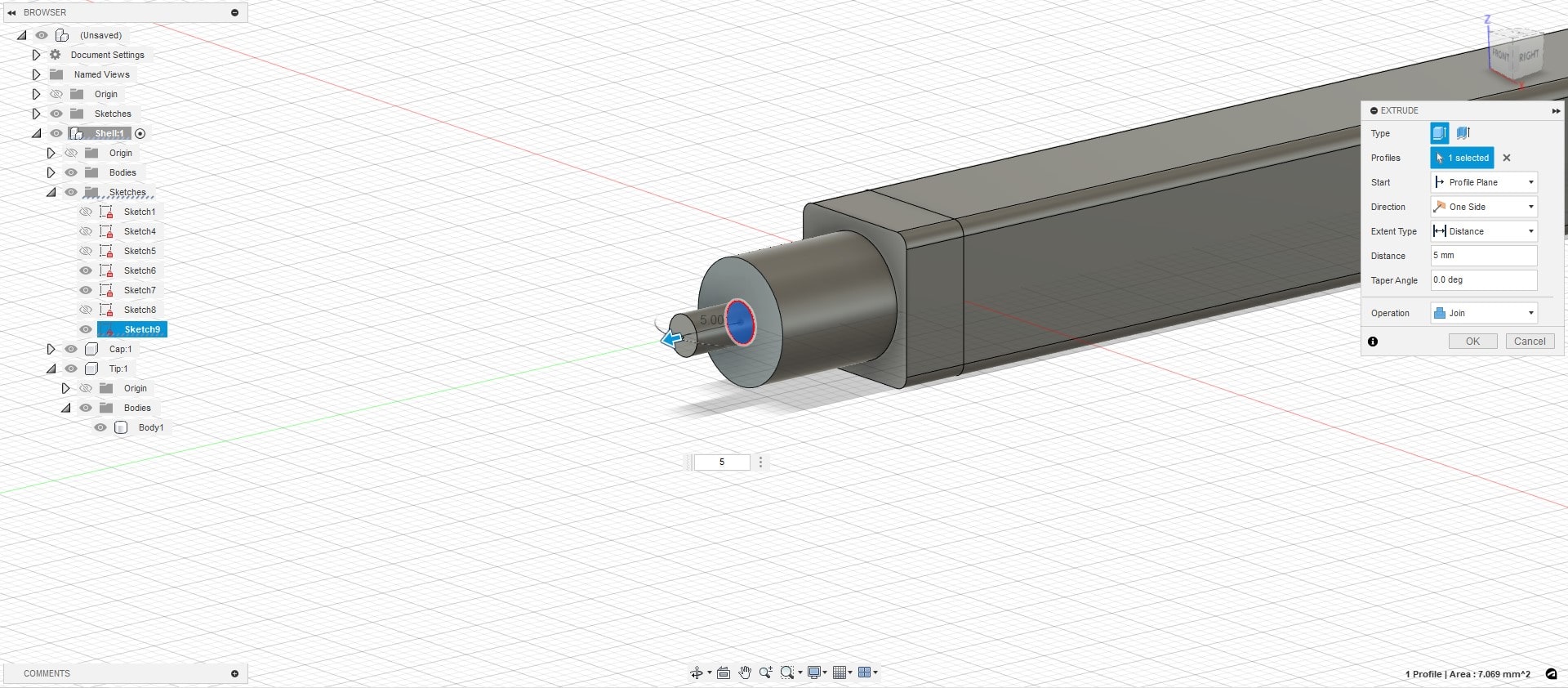
Task: Show hidden Sketch4 via eye icon
Action: [x=86, y=231]
